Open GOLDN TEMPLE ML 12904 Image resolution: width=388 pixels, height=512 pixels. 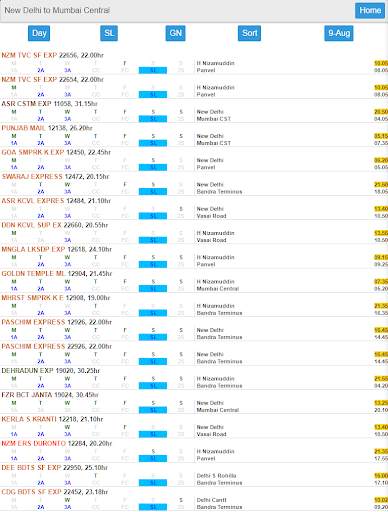[57, 274]
